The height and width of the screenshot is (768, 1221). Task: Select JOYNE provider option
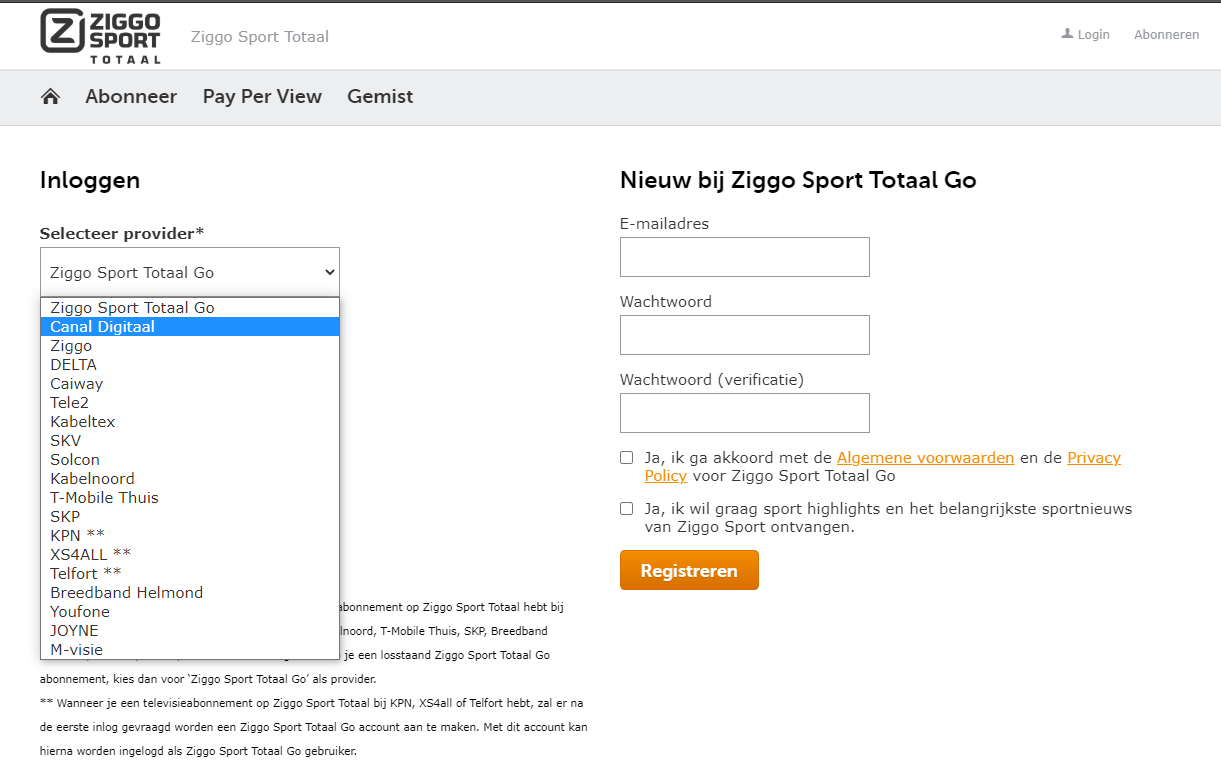pyautogui.click(x=190, y=631)
